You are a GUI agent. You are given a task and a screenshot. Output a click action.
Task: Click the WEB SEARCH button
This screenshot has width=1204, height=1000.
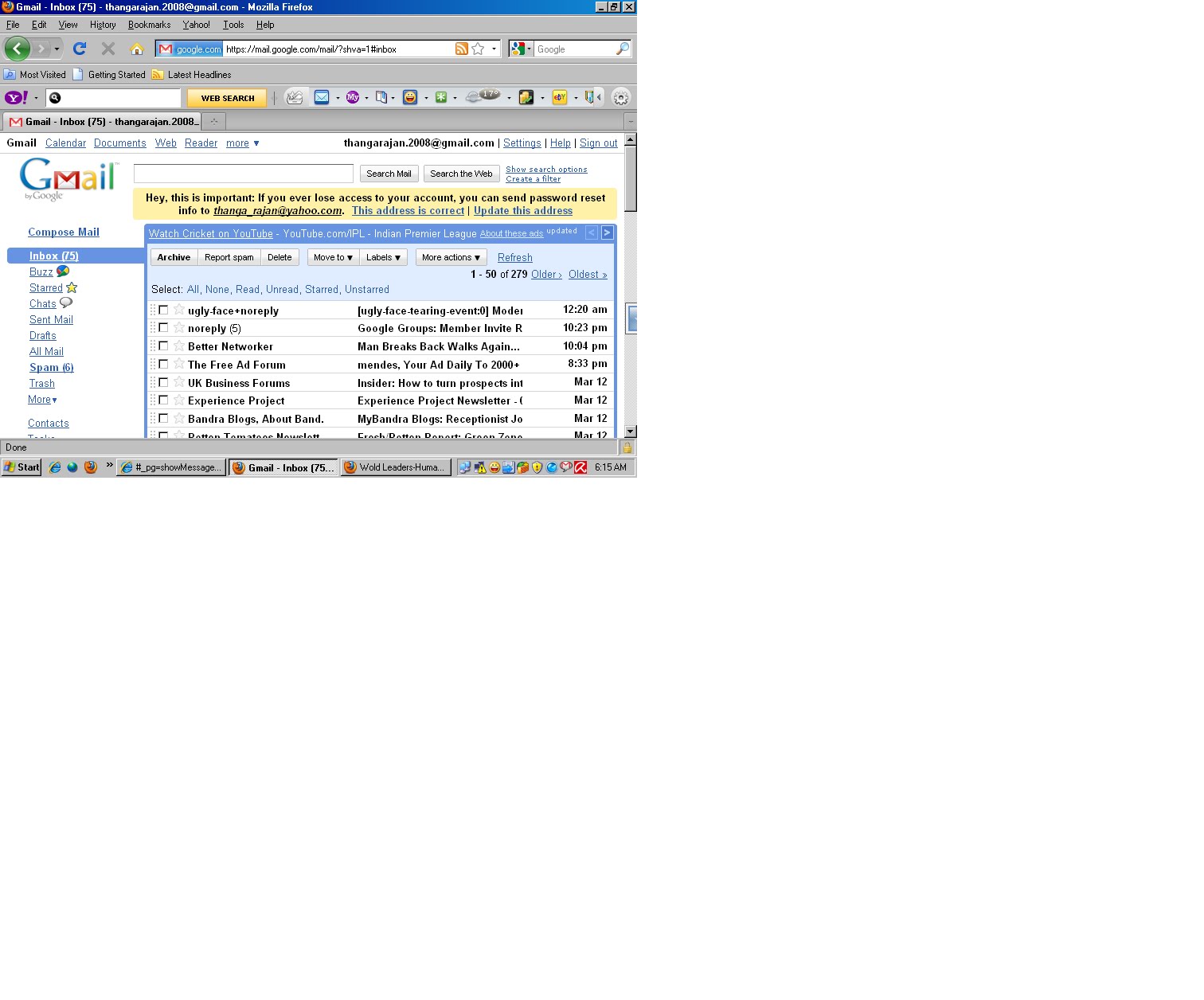tap(228, 98)
